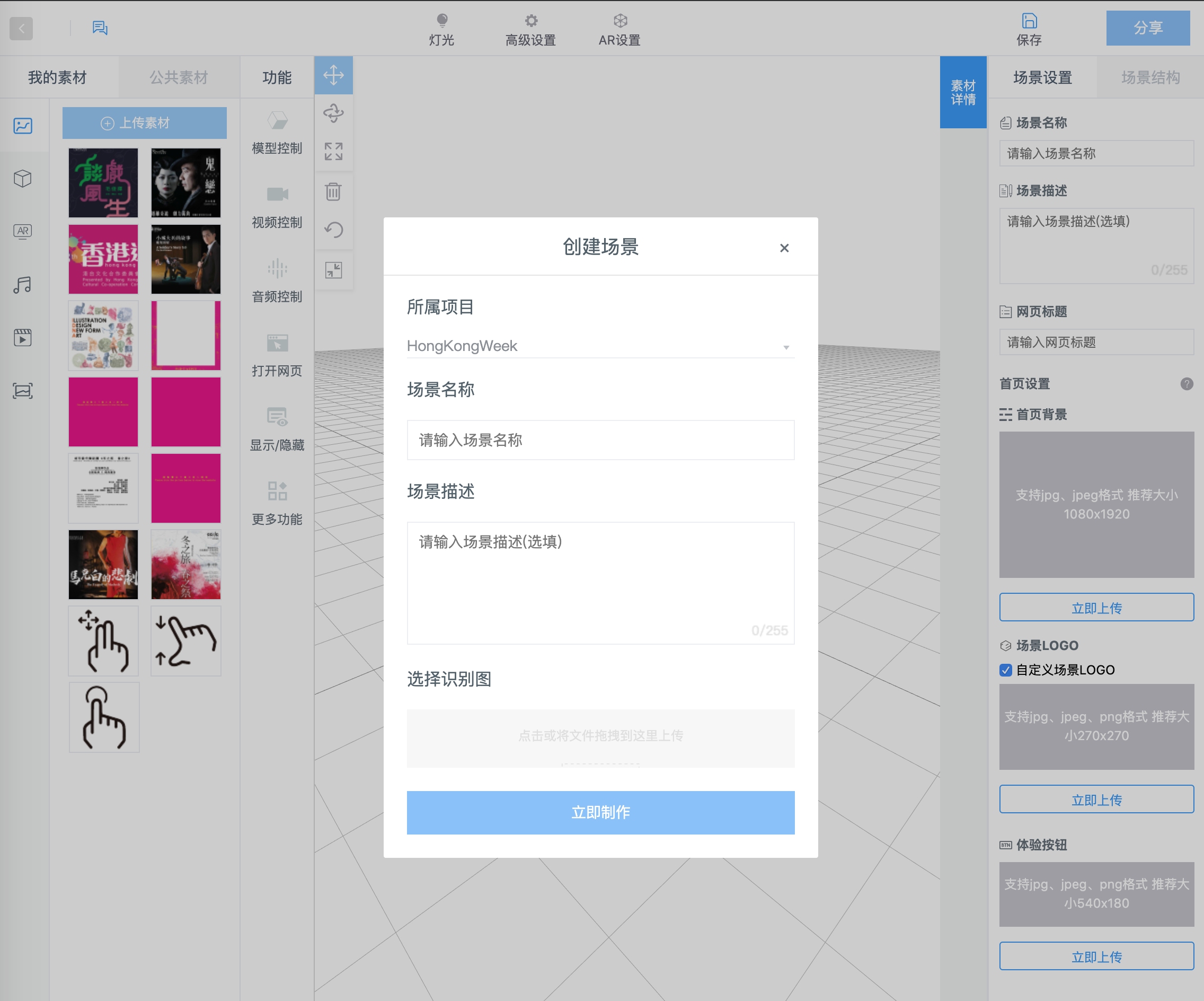The image size is (1204, 1001).
Task: Close the 创建场景 dialog
Action: (x=784, y=248)
